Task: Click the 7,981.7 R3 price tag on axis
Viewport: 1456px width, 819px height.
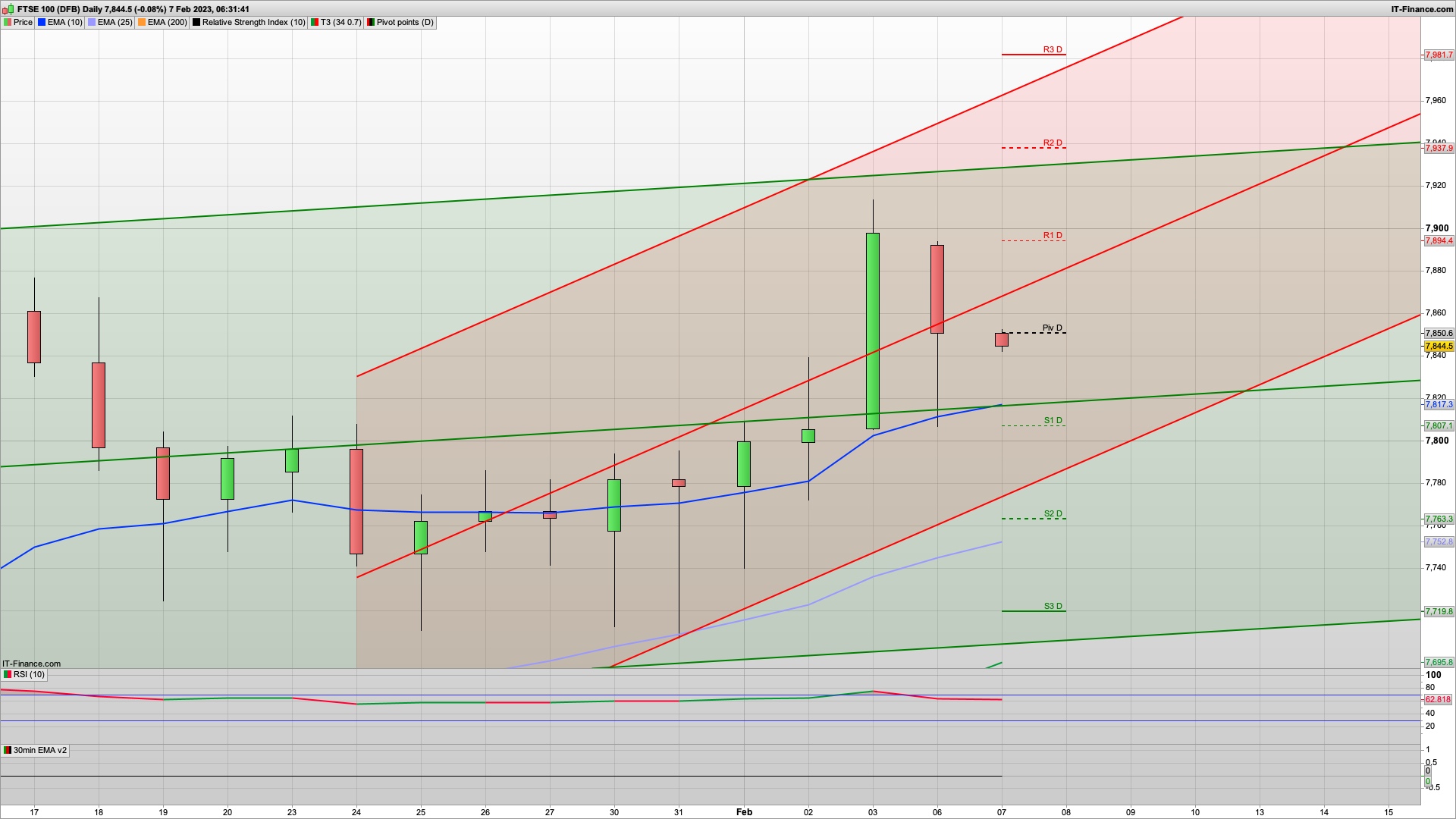Action: click(1439, 55)
